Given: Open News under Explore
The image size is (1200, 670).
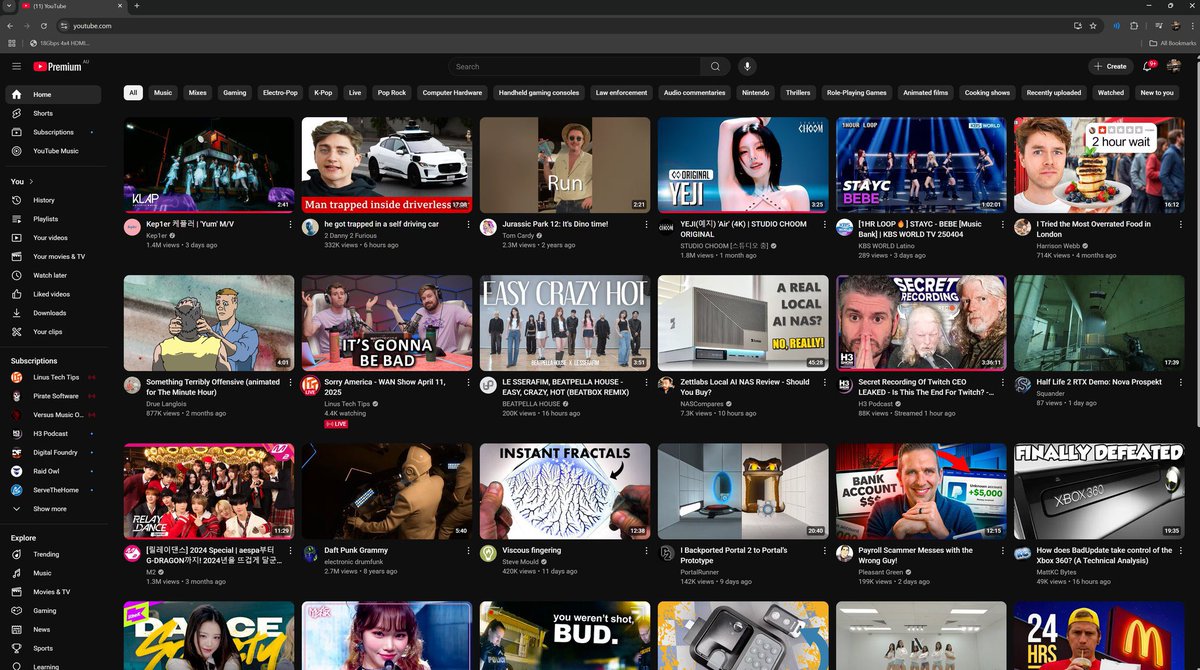Looking at the screenshot, I should (x=52, y=630).
